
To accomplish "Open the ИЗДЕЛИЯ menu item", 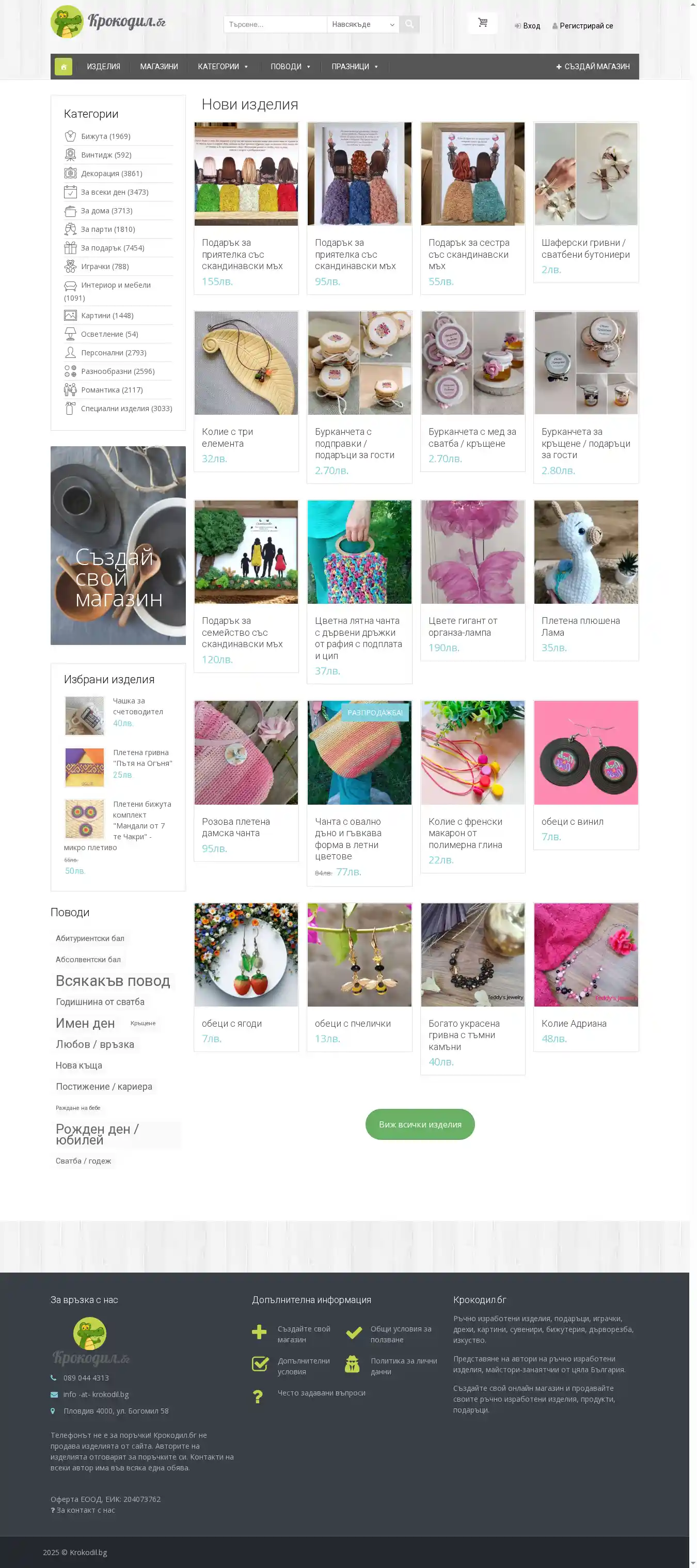I will tap(103, 66).
